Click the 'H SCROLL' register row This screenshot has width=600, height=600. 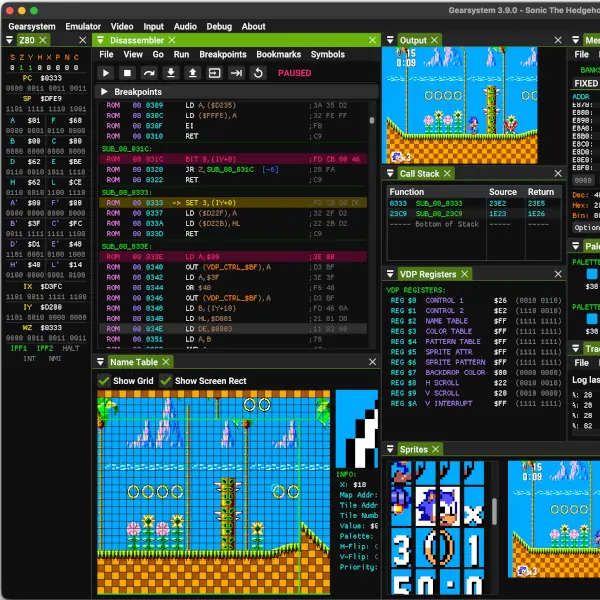pos(476,383)
